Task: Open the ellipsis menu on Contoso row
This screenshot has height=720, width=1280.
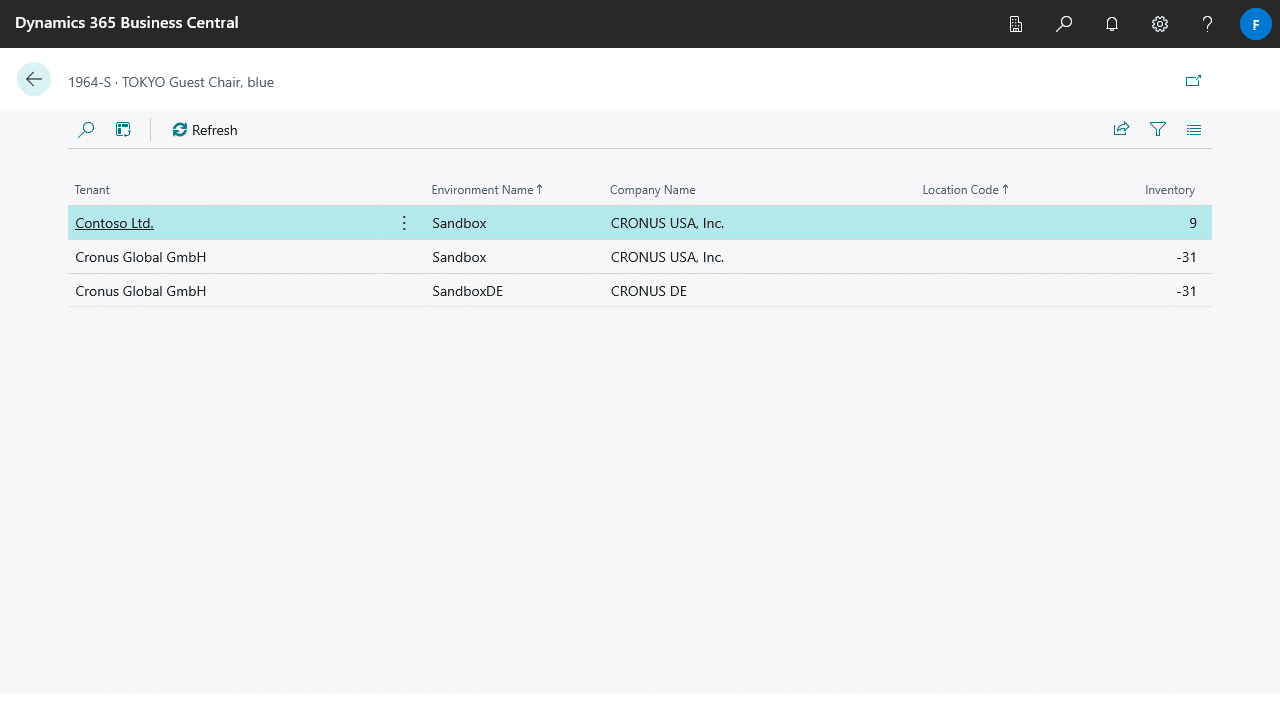Action: (404, 222)
